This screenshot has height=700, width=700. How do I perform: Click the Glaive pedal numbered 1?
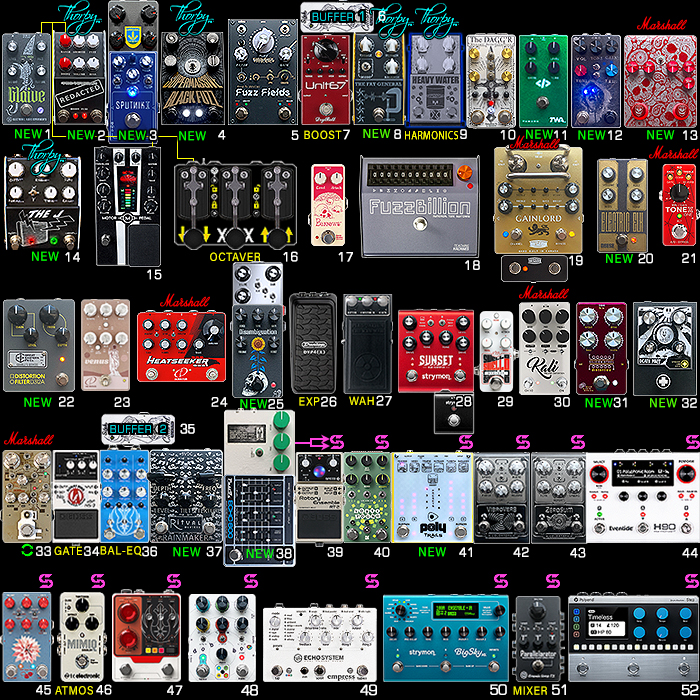27,79
